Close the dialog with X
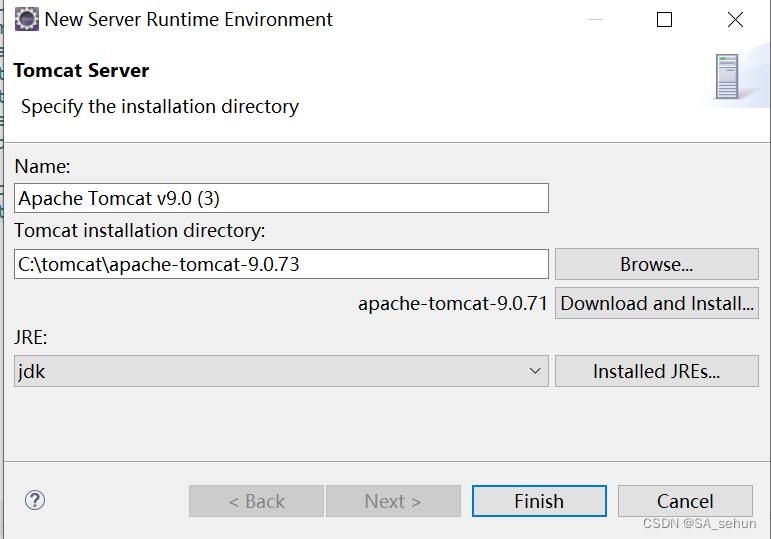The height and width of the screenshot is (539, 771). pyautogui.click(x=736, y=19)
